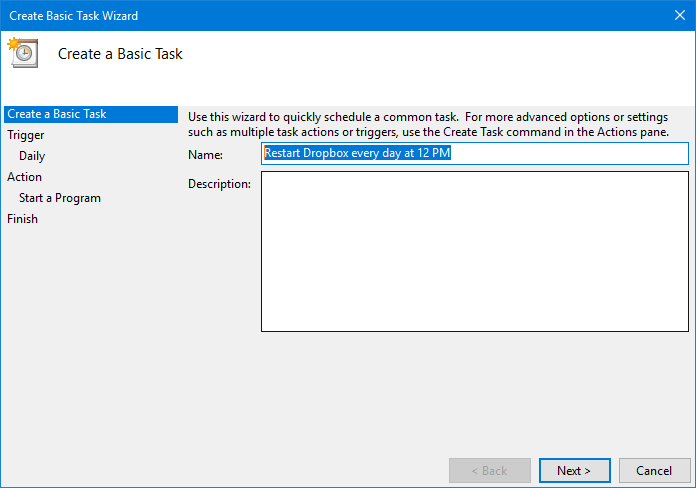Viewport: 696px width, 488px height.
Task: Select the Create a Basic Task step
Action: pos(91,114)
